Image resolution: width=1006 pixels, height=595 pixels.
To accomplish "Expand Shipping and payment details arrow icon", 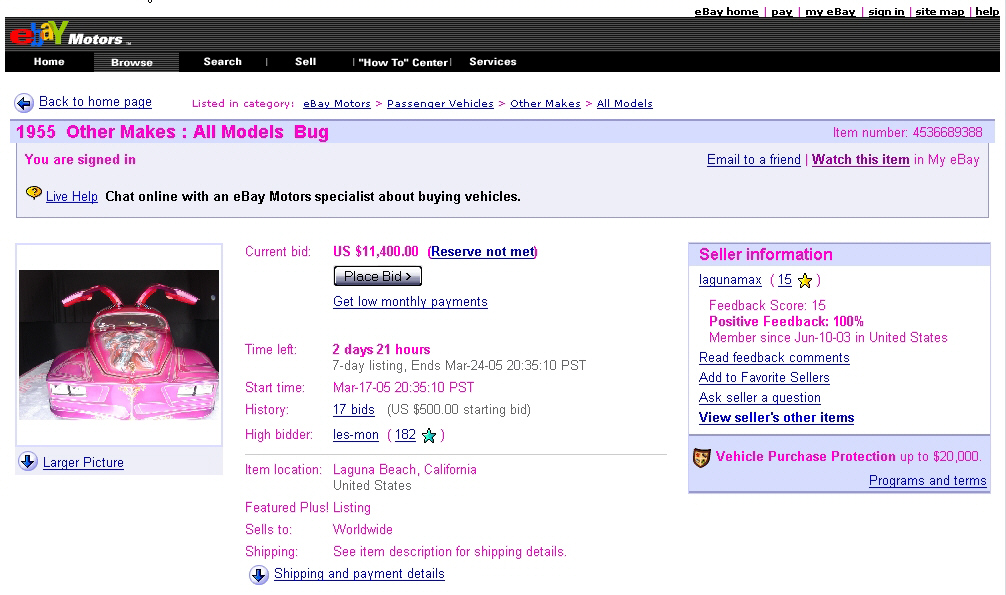I will click(x=259, y=575).
